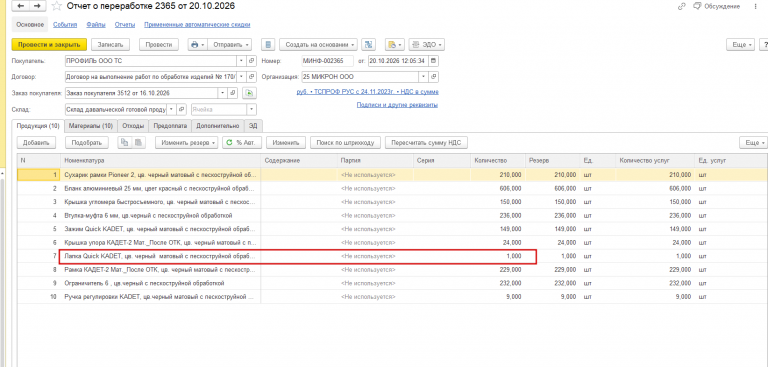Open the Отправить dropdown menu
Viewport: 768px width, 367px height.
pos(230,45)
